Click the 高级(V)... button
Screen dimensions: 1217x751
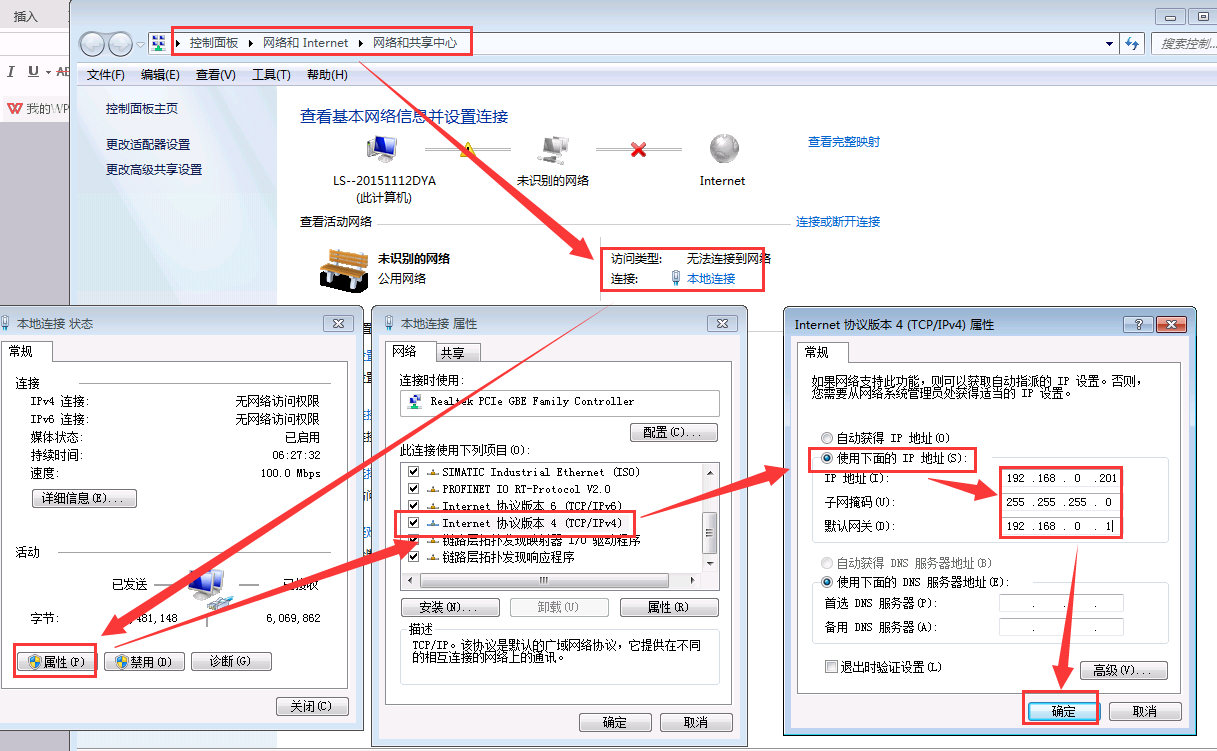tap(1123, 670)
